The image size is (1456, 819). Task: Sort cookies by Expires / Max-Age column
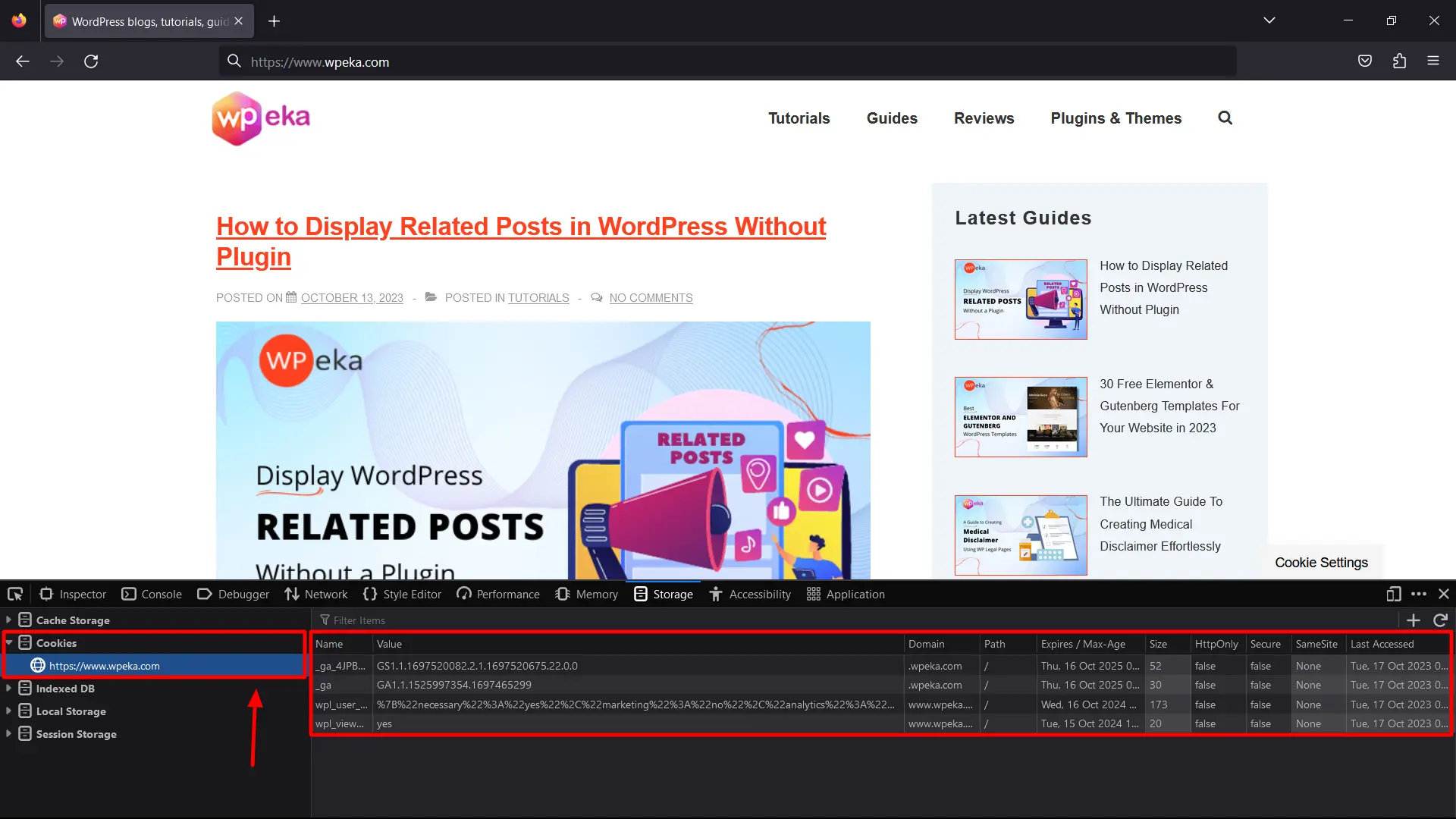coord(1090,644)
